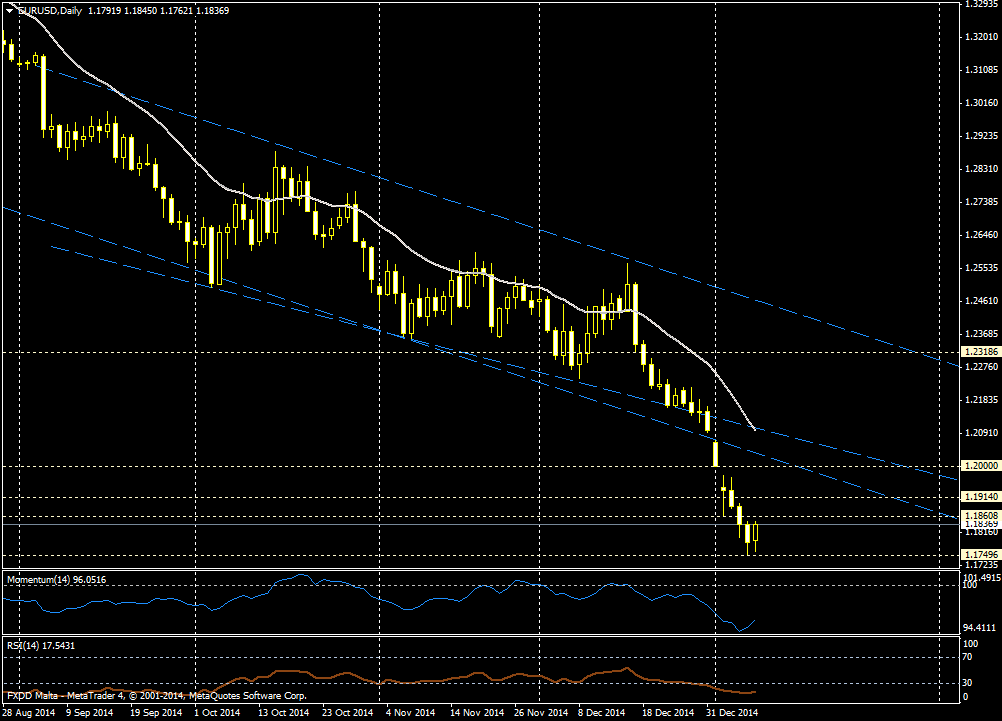Click the triangle marker beside the EURUSD title
Screen dimensions: 1002x721
pyautogui.click(x=9, y=10)
